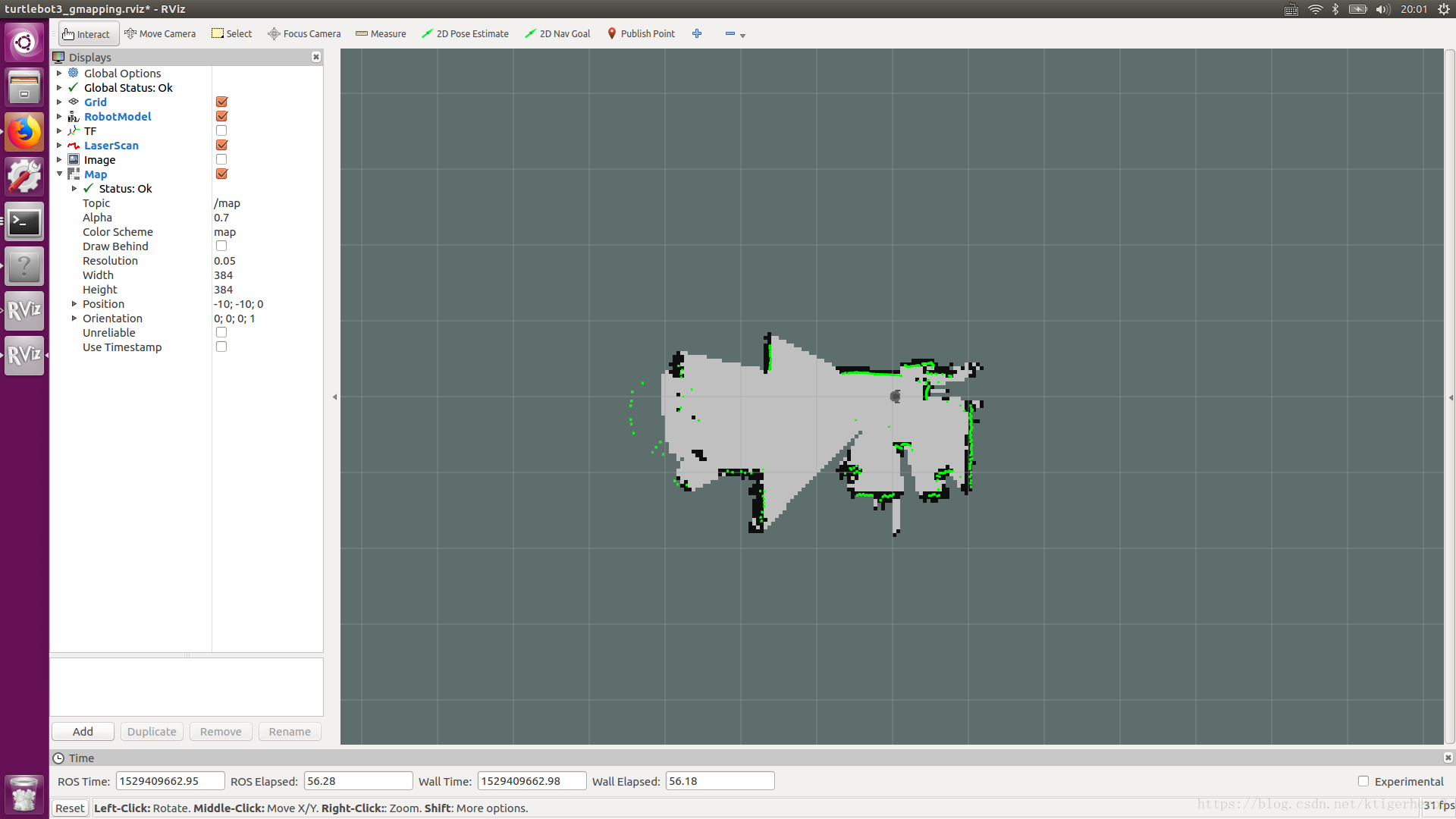This screenshot has width=1456, height=819.
Task: Select the 2D Nav Goal tool
Action: pyautogui.click(x=557, y=34)
